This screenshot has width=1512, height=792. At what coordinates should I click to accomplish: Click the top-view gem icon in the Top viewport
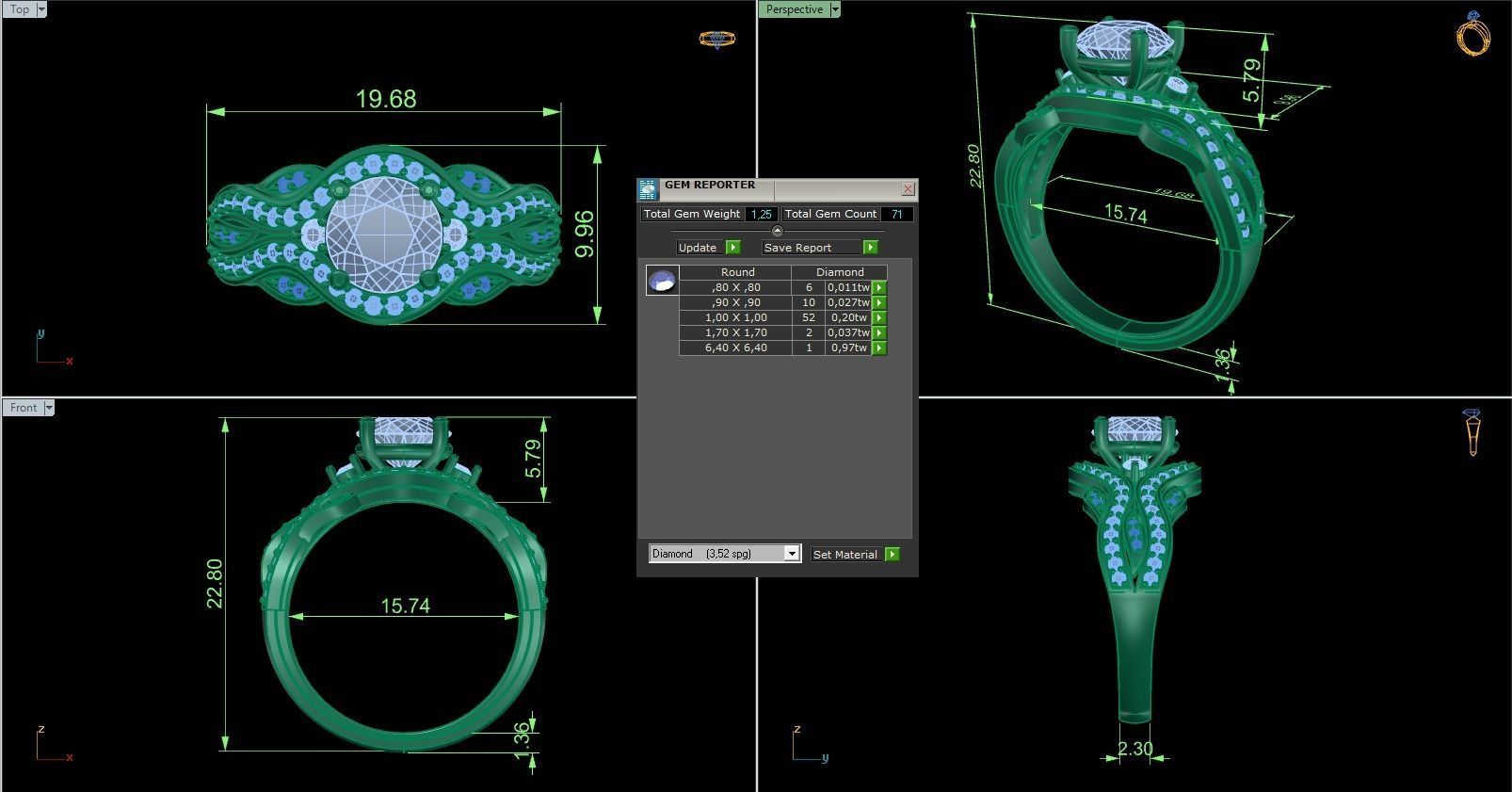(x=716, y=40)
